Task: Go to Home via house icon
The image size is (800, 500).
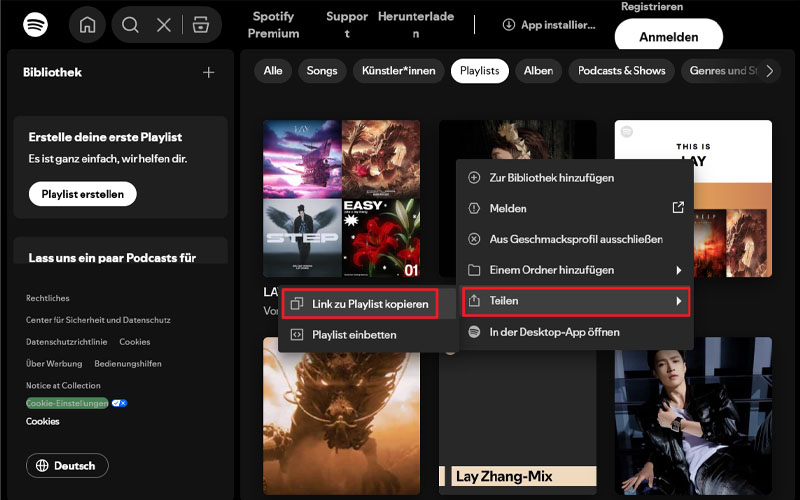Action: (87, 24)
